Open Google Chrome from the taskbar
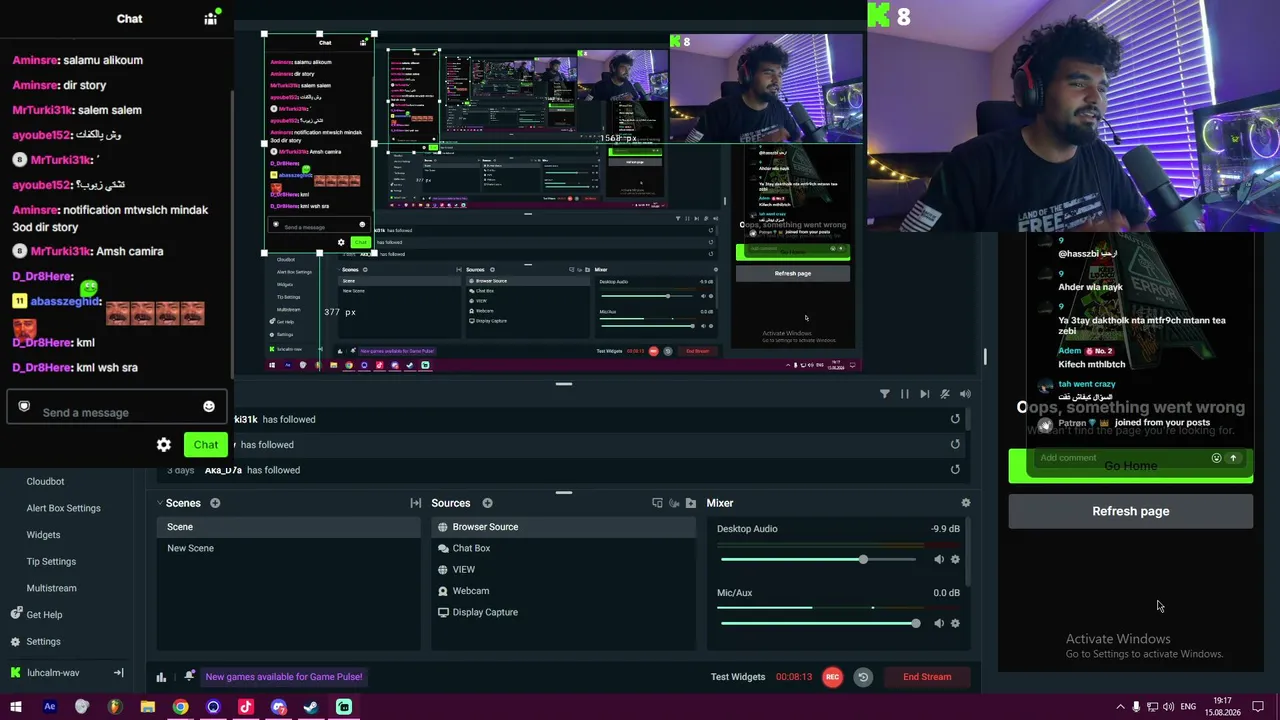 pyautogui.click(x=180, y=707)
